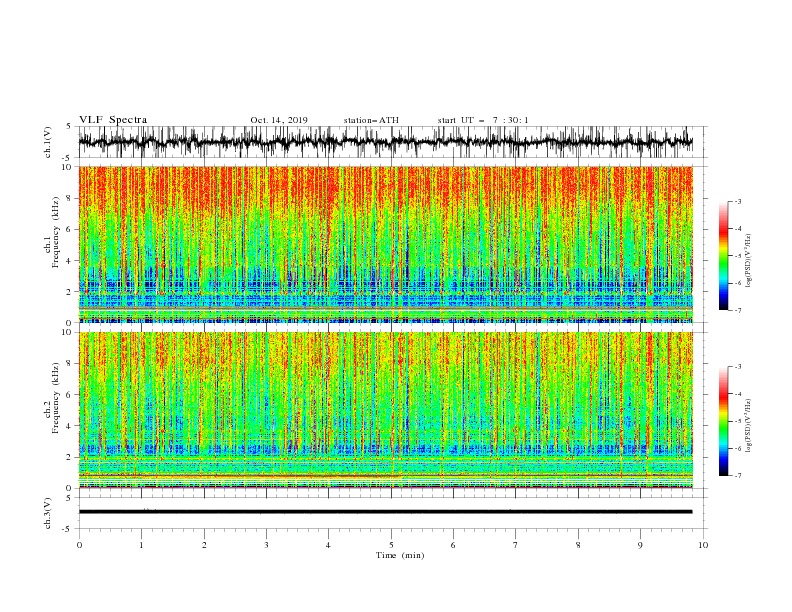The width and height of the screenshot is (792, 612).
Task: Click the "Time (min)" x-axis label
Action: (400, 555)
